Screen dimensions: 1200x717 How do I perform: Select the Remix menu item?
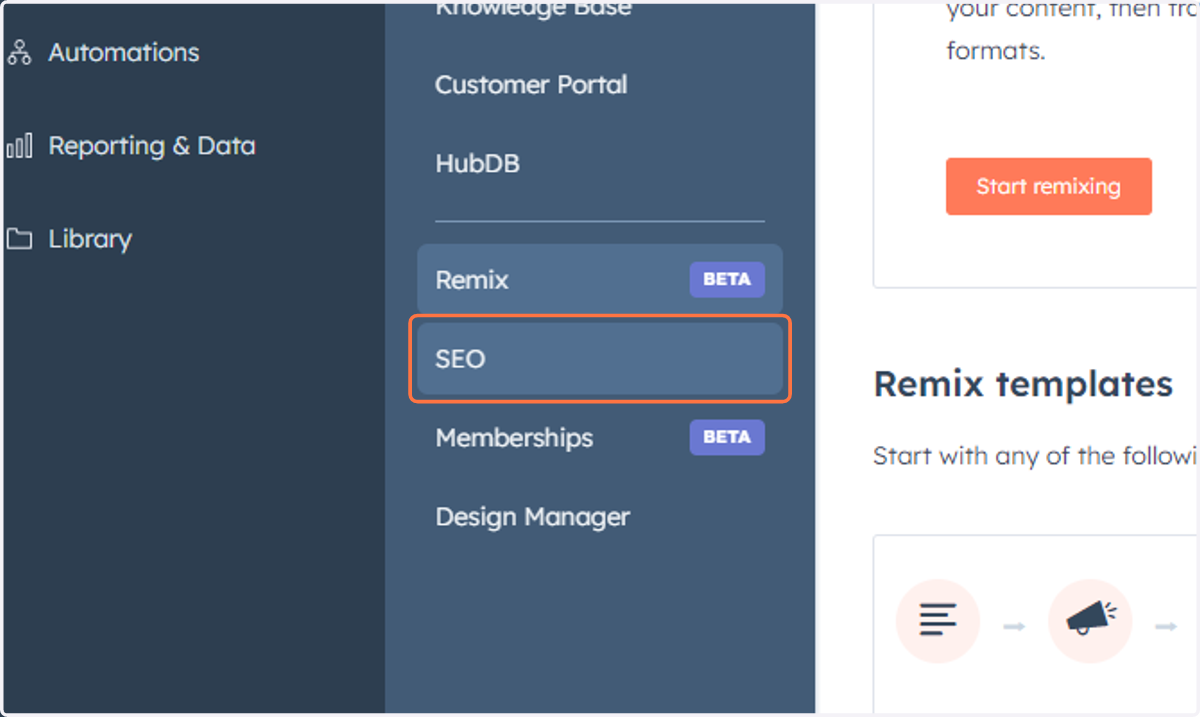[599, 280]
